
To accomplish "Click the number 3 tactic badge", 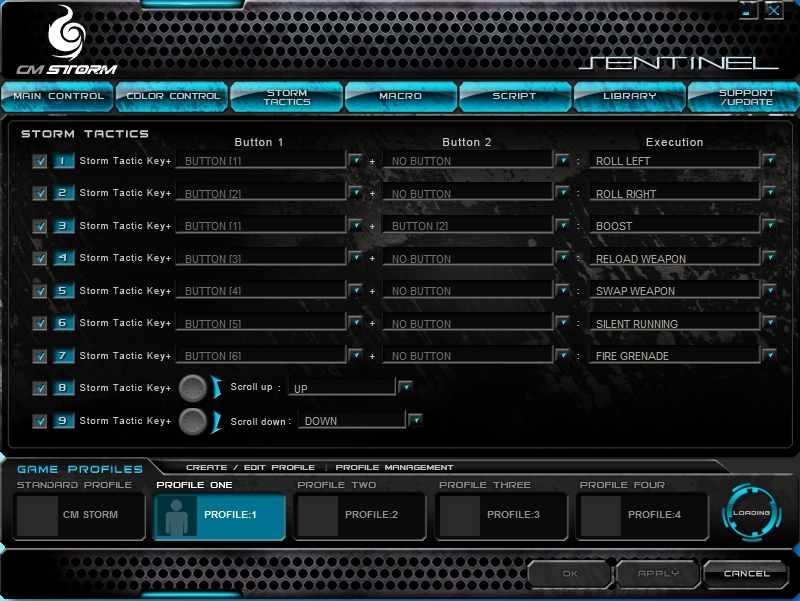I will (x=63, y=226).
